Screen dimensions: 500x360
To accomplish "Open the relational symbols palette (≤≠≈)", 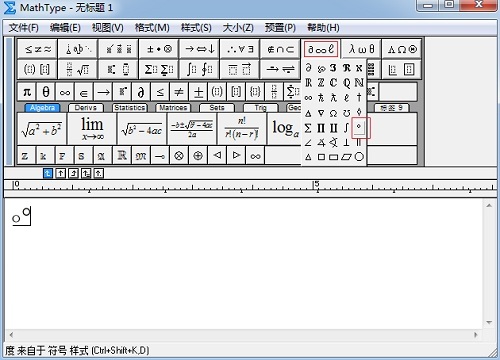I will (38, 49).
